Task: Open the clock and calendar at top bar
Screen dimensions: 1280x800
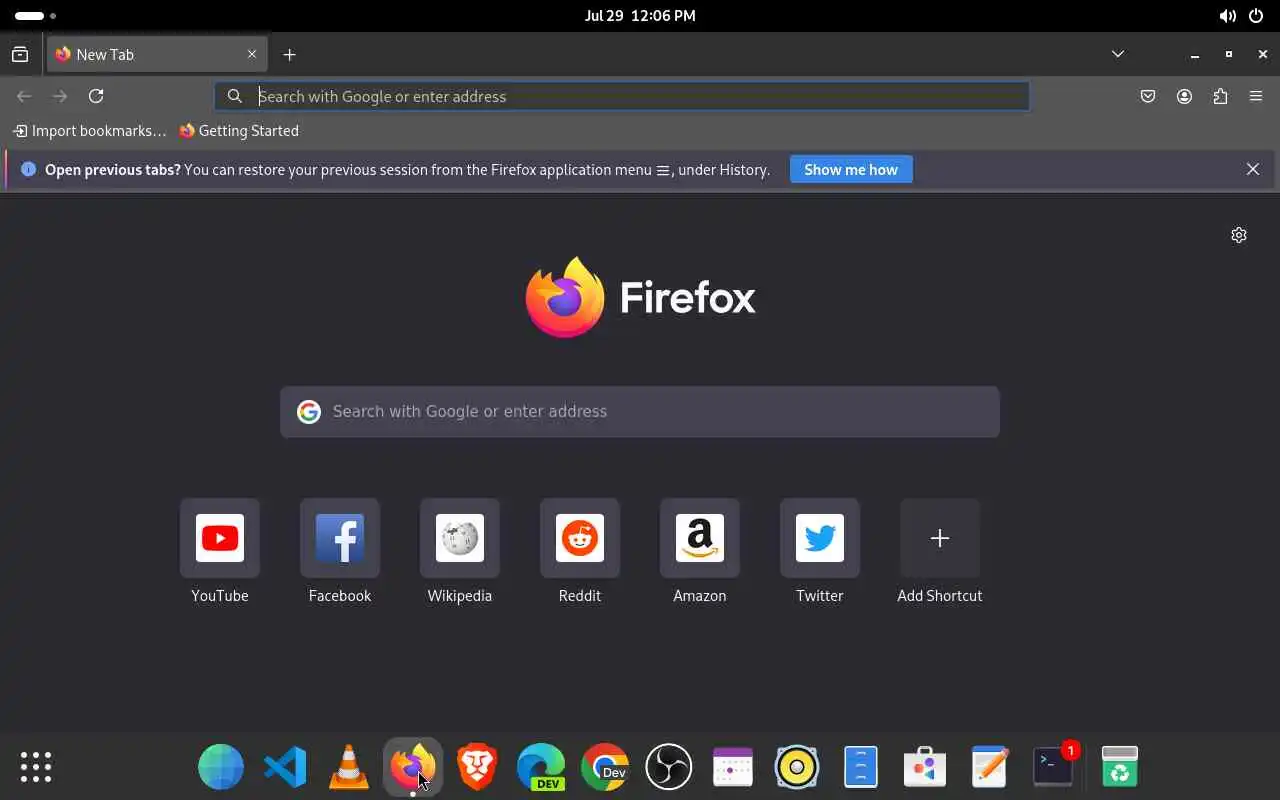Action: [640, 16]
